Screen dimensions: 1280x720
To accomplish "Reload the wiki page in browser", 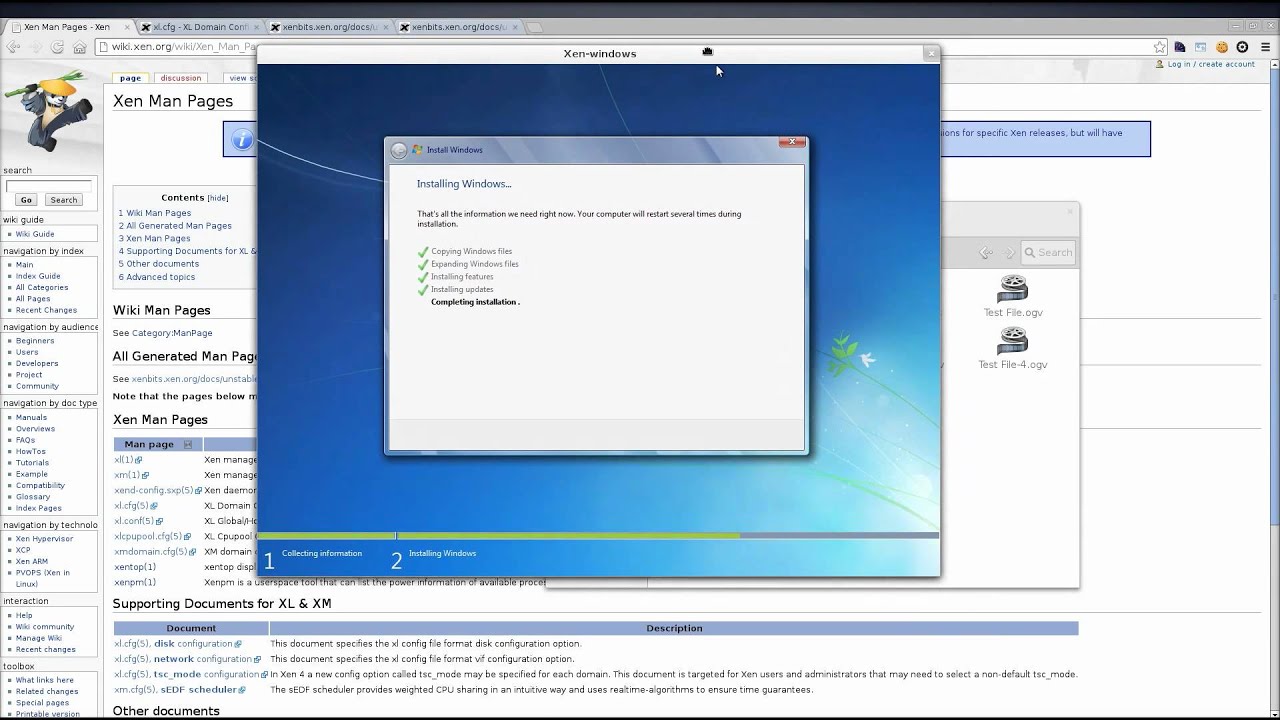I will pyautogui.click(x=58, y=47).
